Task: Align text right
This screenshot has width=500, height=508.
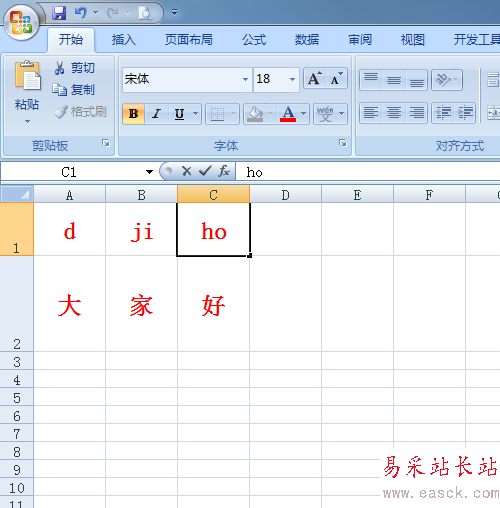Action: (417, 113)
